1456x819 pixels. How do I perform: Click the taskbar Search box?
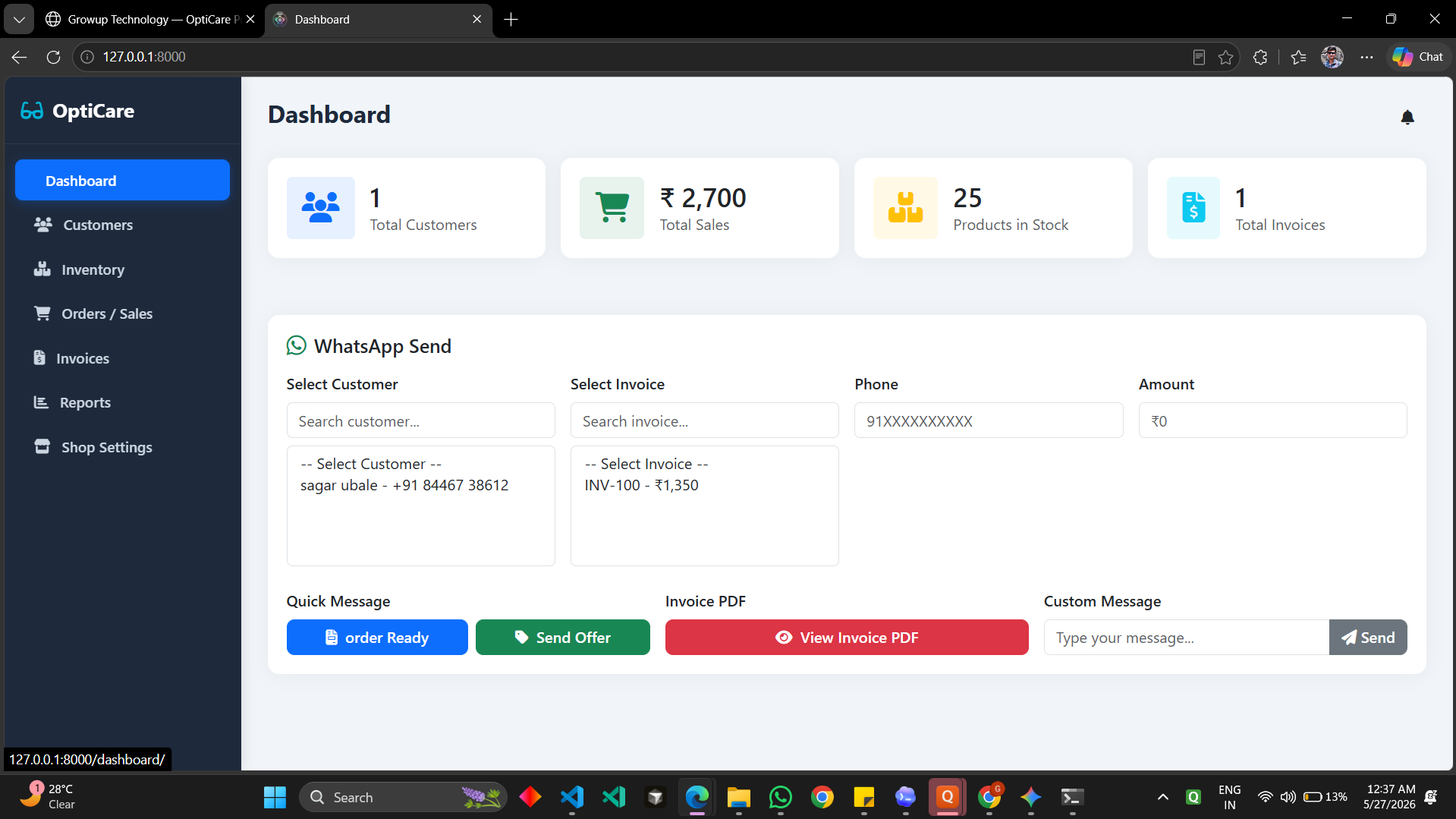[x=403, y=797]
